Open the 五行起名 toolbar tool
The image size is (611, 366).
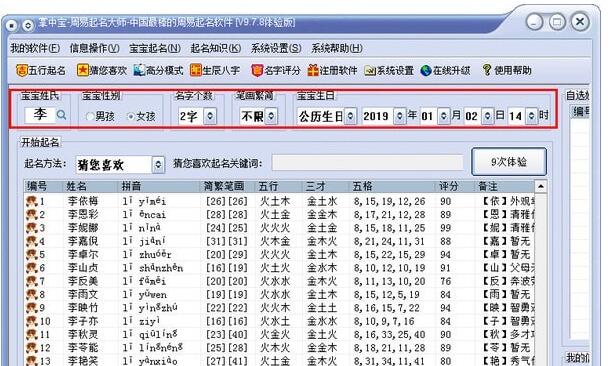[x=41, y=71]
